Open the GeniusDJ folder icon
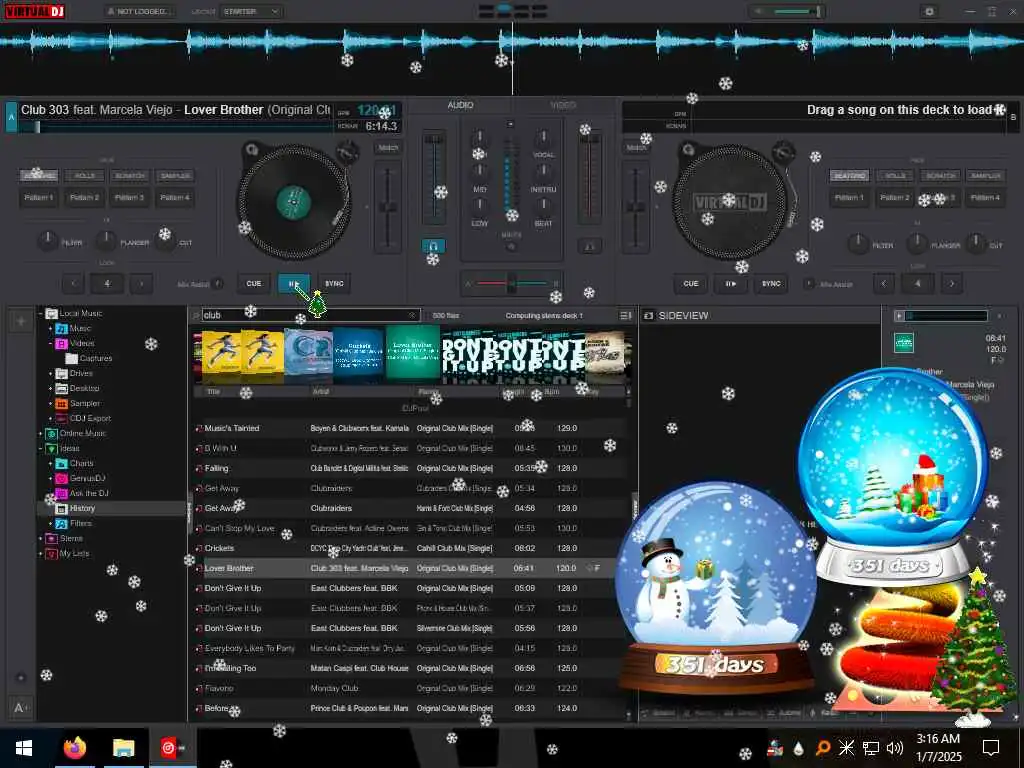The height and width of the screenshot is (768, 1024). [x=61, y=479]
